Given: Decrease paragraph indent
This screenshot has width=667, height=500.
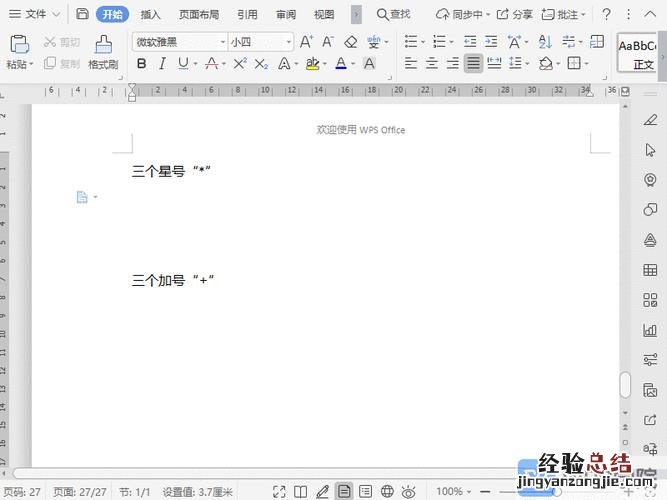Looking at the screenshot, I should click(470, 42).
